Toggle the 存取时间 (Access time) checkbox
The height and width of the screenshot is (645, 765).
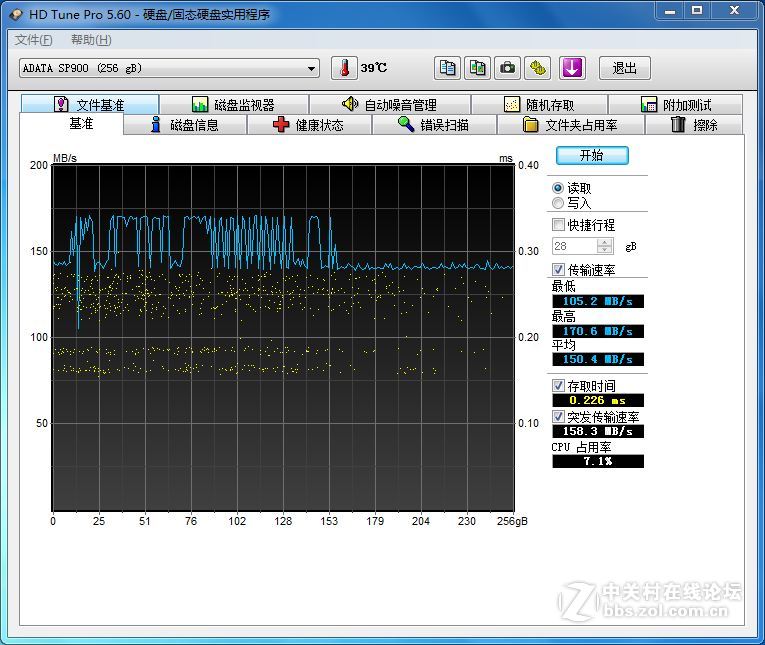[559, 386]
